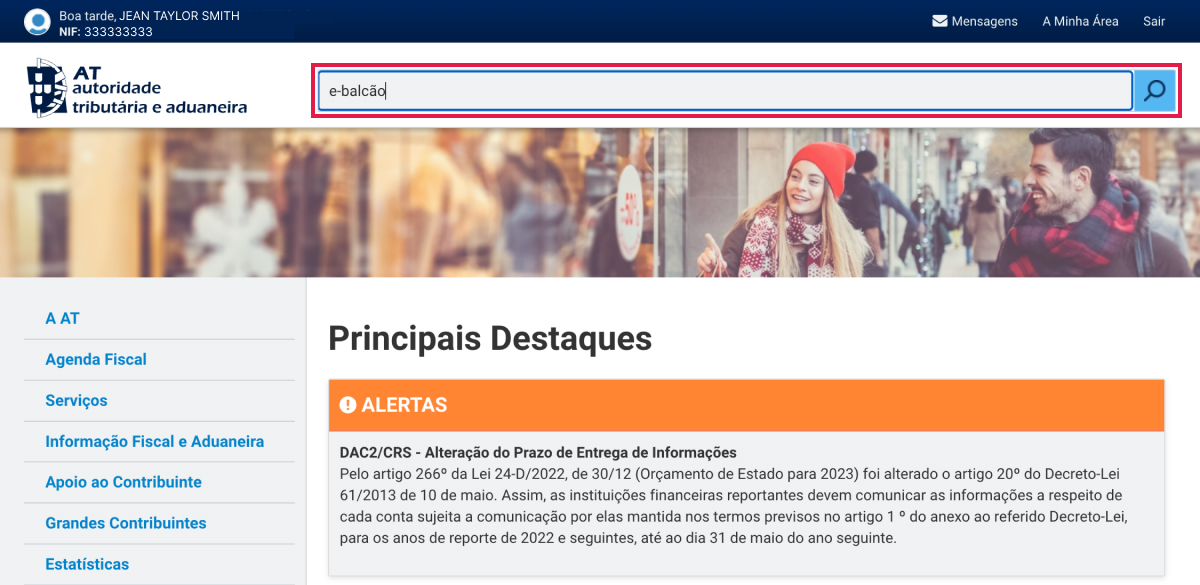Focus the e-balcão search field

tap(725, 91)
